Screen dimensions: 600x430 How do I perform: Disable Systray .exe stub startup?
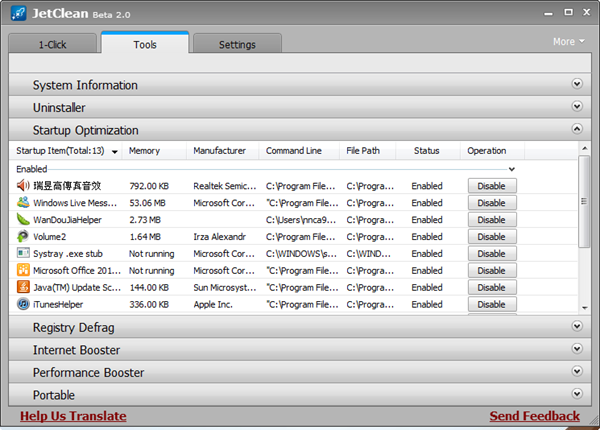(492, 254)
